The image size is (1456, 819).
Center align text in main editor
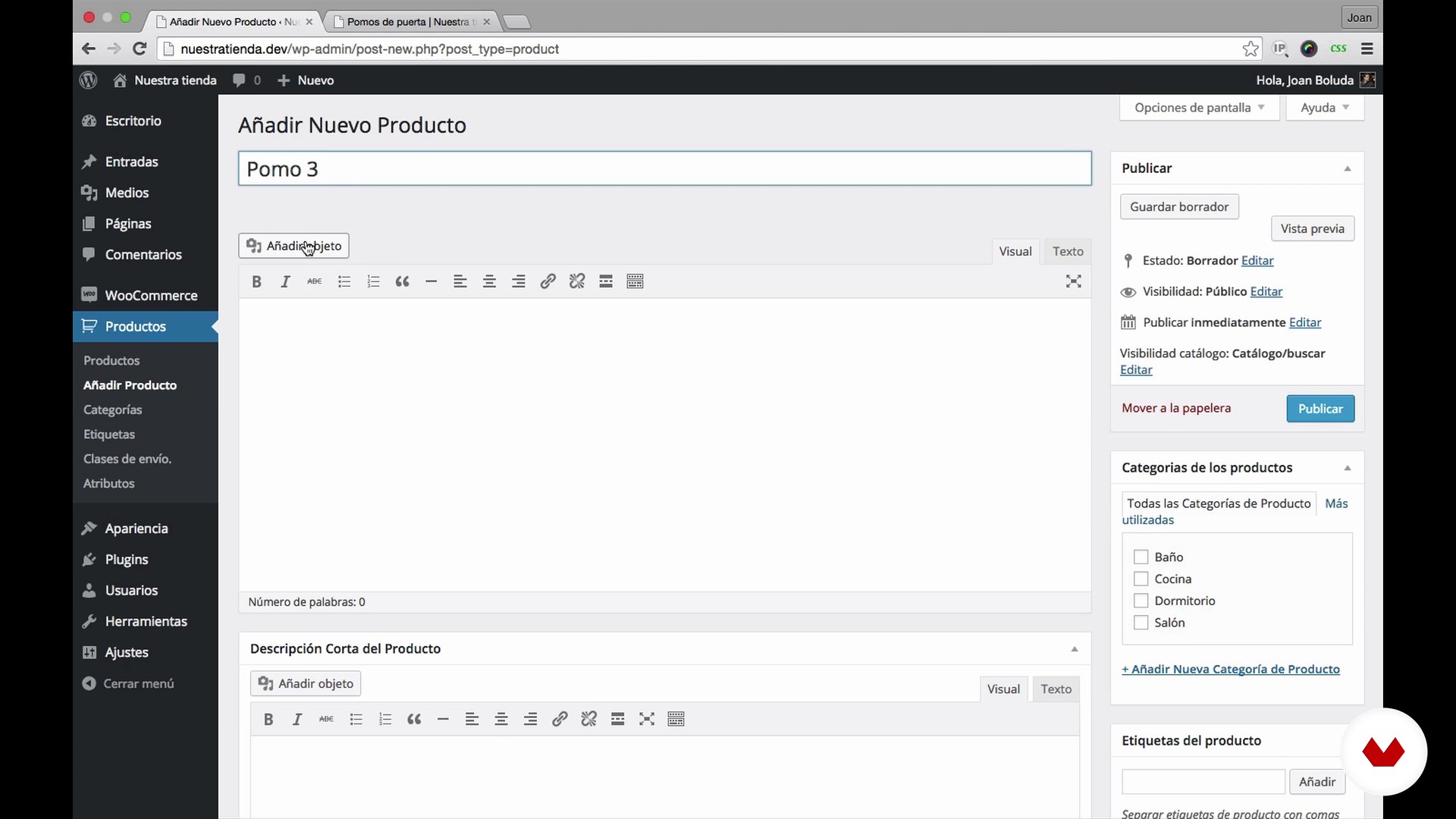coord(489,281)
